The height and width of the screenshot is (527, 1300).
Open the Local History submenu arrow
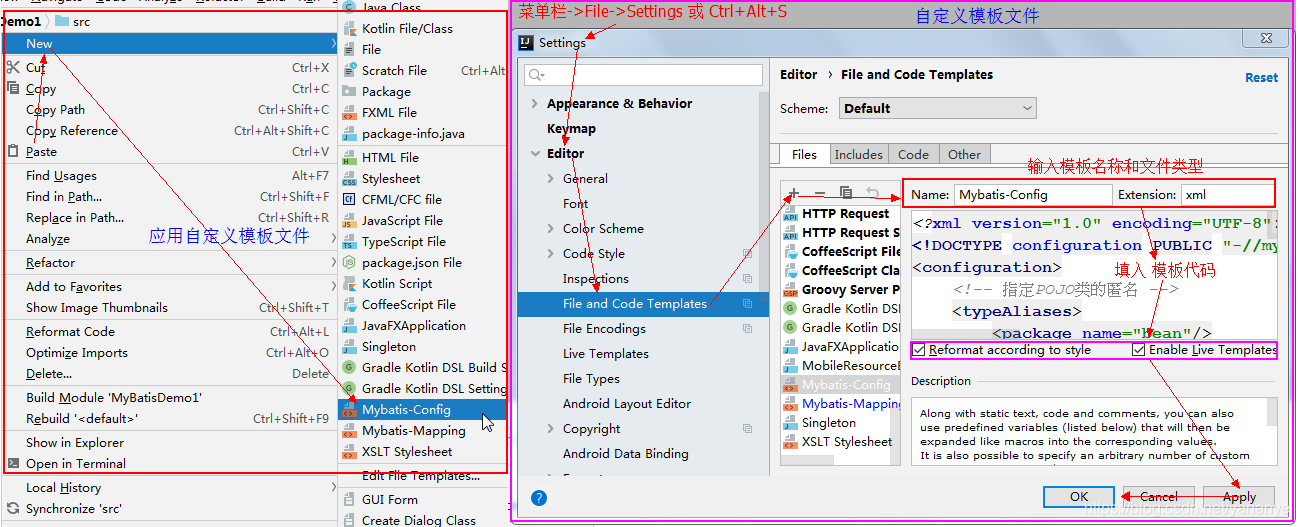pos(333,487)
